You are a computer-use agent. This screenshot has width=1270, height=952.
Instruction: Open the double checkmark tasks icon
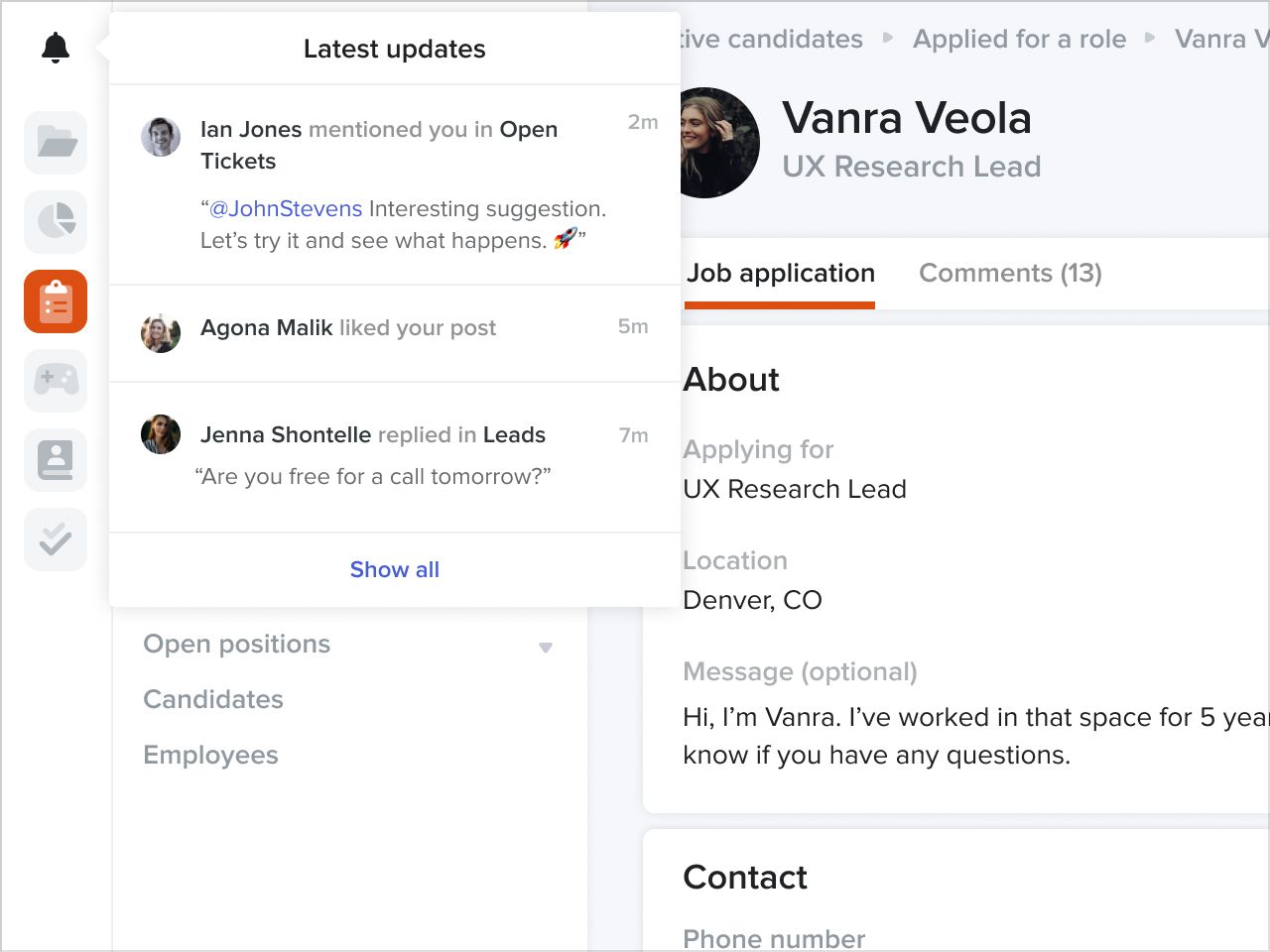(56, 539)
